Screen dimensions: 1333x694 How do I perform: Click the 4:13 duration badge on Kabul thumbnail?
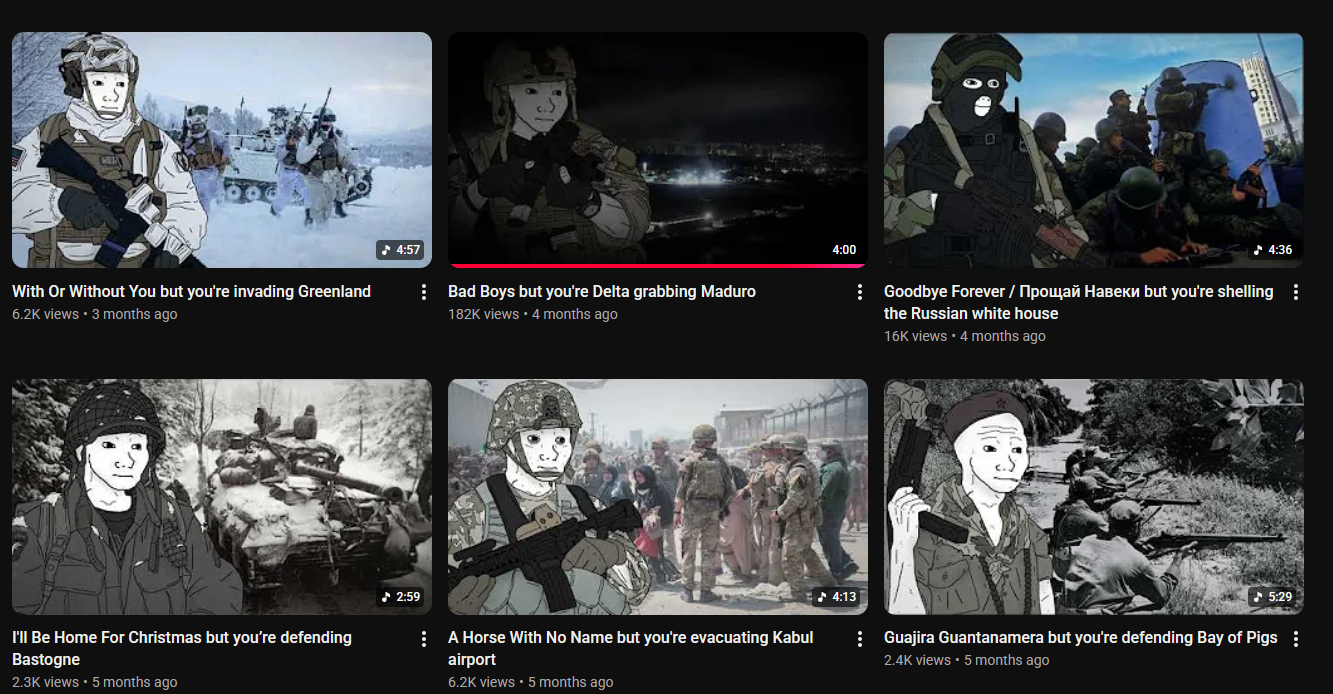click(836, 596)
